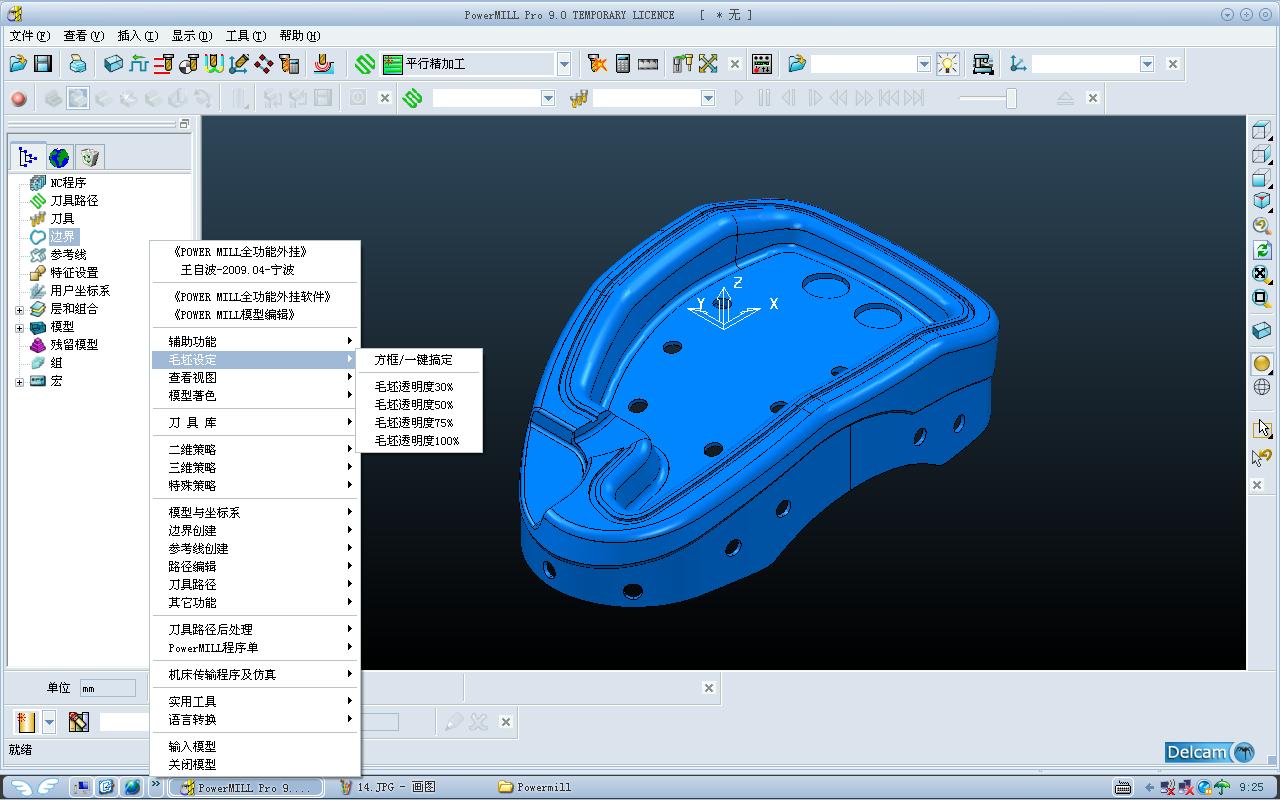Open the 查看 menu
The image size is (1280, 800).
83,36
